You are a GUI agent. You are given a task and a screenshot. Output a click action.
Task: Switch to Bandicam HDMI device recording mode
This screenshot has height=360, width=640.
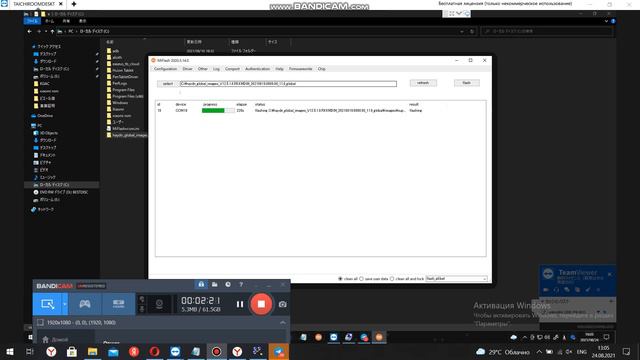(x=118, y=304)
